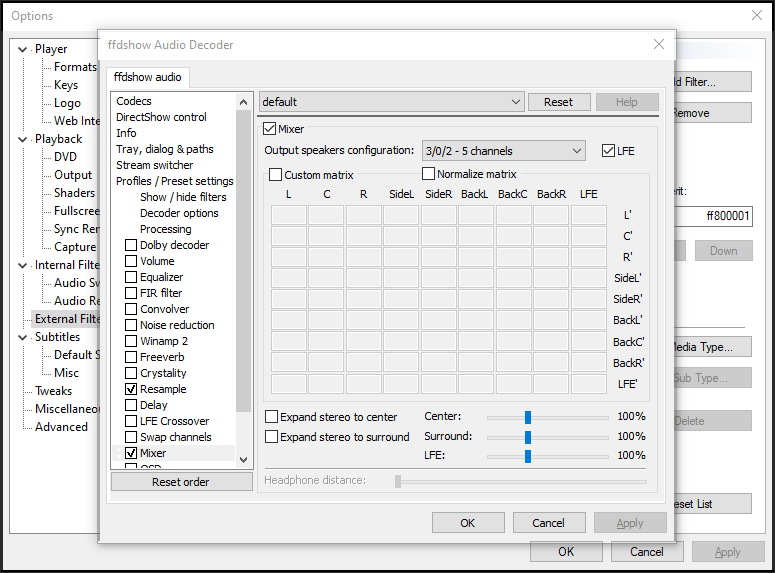The width and height of the screenshot is (775, 573).
Task: Check Expand stereo to center
Action: (271, 417)
